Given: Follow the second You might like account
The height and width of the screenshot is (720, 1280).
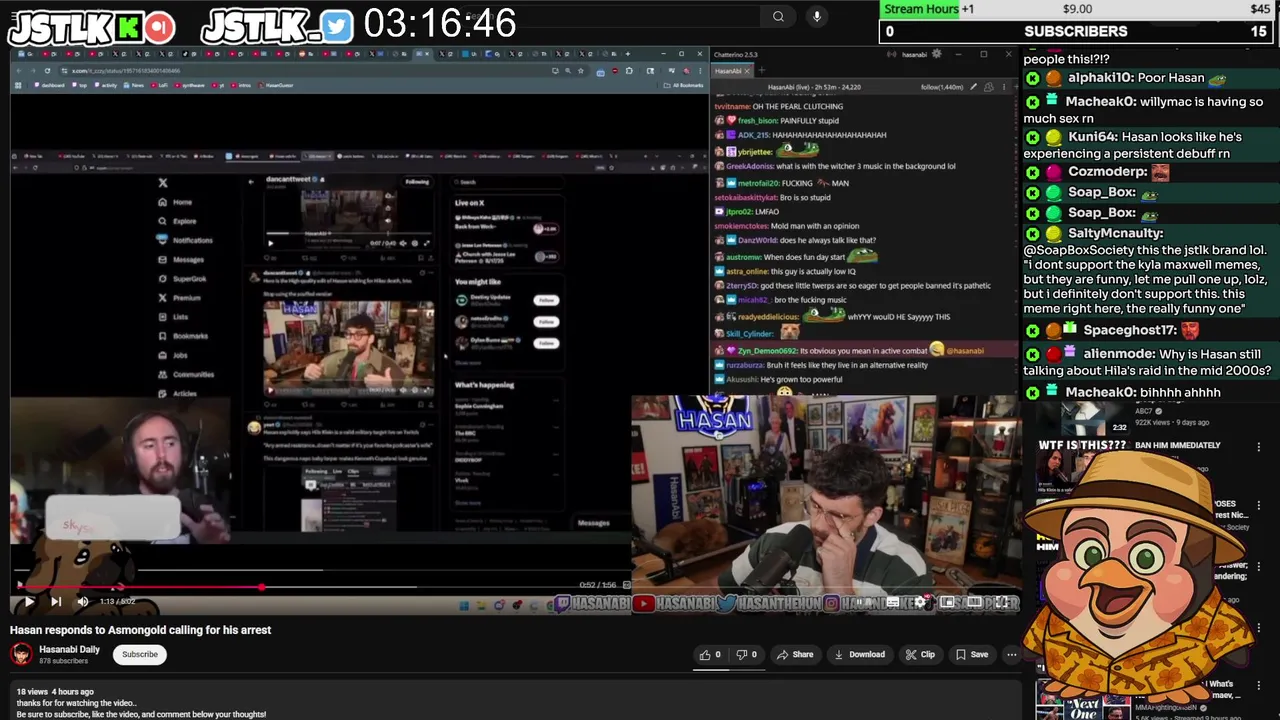Looking at the screenshot, I should click(x=546, y=322).
